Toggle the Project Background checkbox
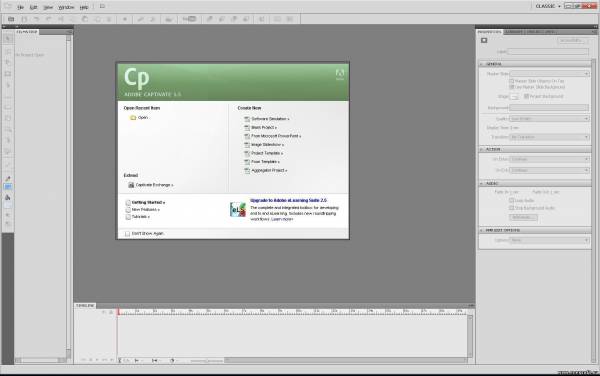The image size is (600, 376). 526,96
